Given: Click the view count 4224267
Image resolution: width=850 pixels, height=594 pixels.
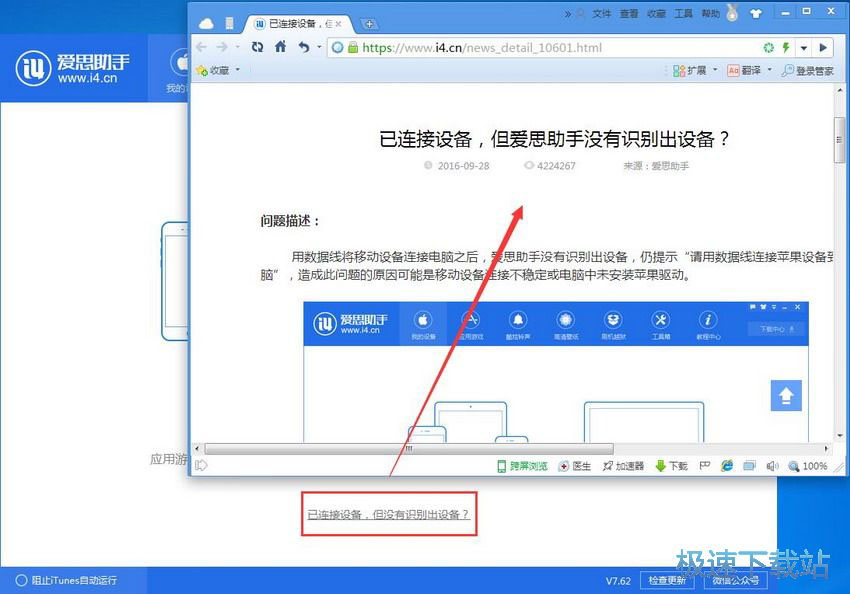Looking at the screenshot, I should click(x=556, y=166).
